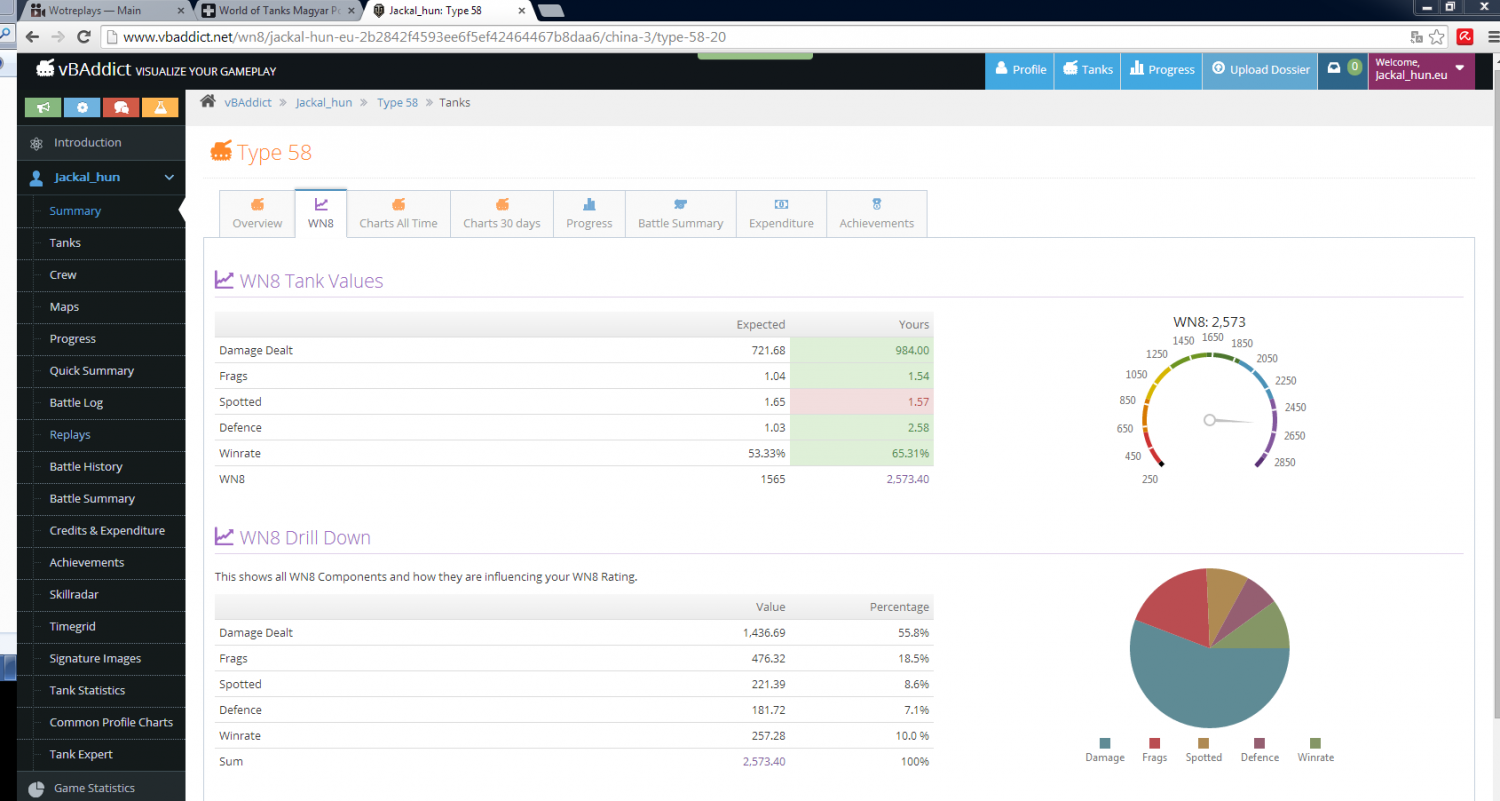Viewport: 1500px width, 801px height.
Task: Switch to the Overview tab
Action: [257, 213]
